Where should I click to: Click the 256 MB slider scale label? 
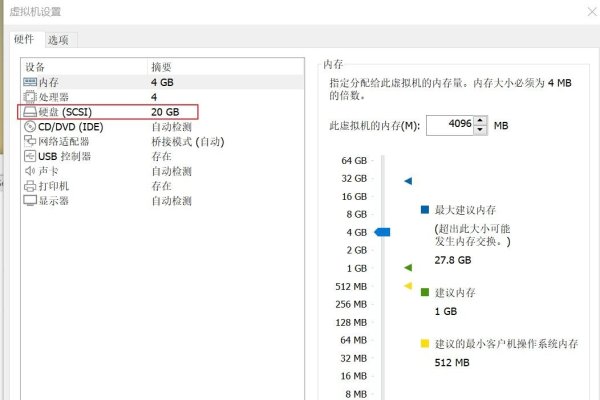351,304
